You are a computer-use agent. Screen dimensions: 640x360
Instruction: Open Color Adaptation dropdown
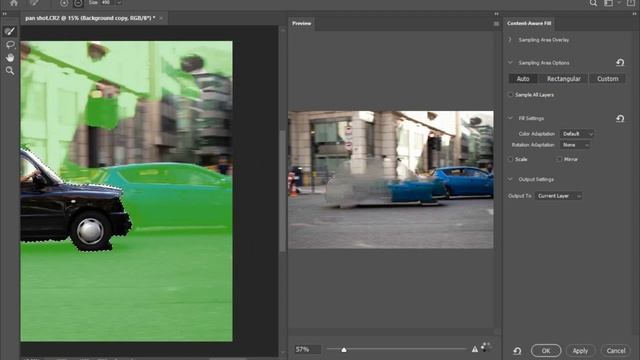(x=577, y=133)
